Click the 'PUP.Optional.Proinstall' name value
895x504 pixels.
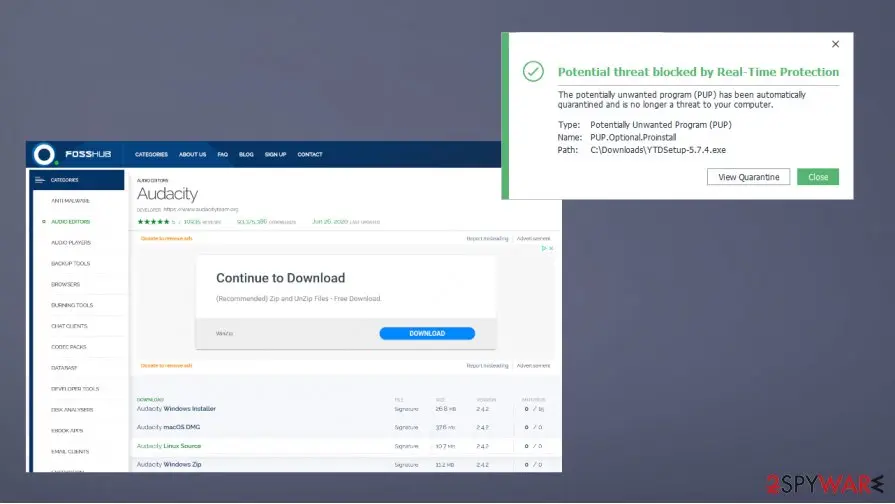click(633, 138)
